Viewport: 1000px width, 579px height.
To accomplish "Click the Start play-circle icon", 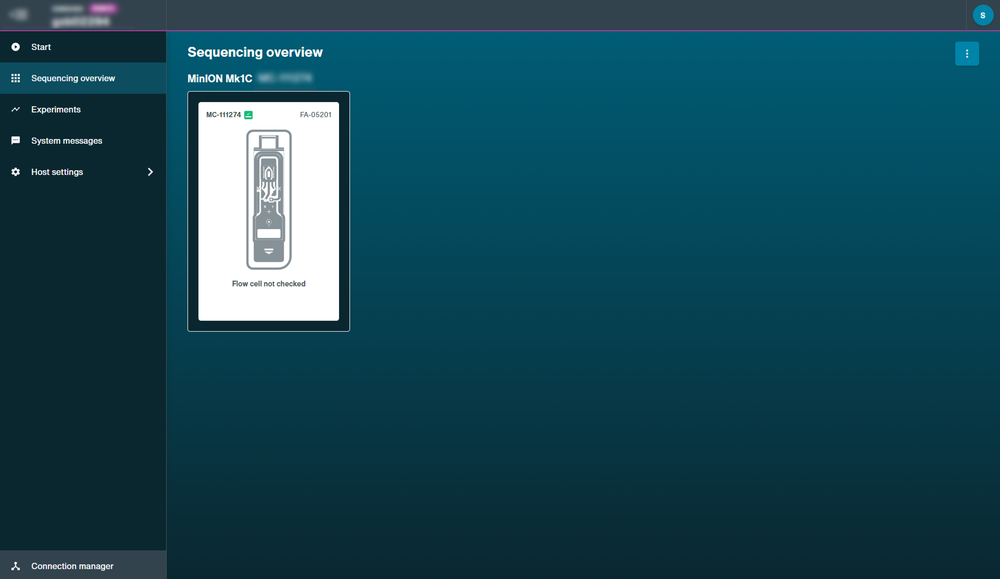I will [15, 47].
